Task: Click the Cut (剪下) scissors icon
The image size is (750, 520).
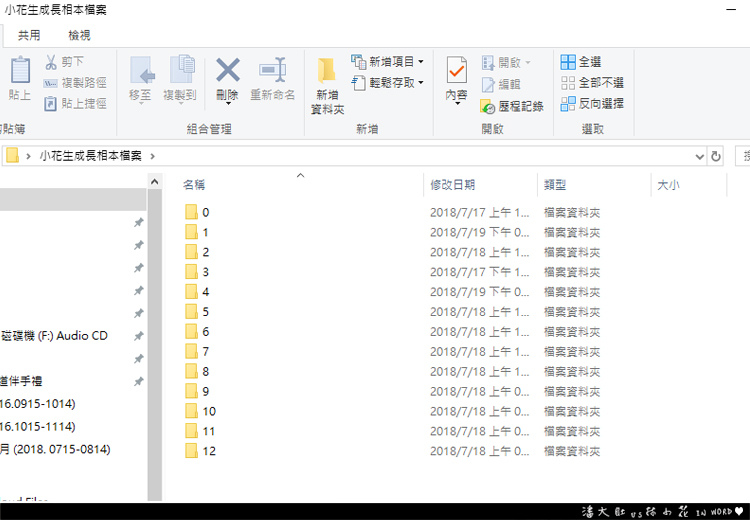Action: 51,62
